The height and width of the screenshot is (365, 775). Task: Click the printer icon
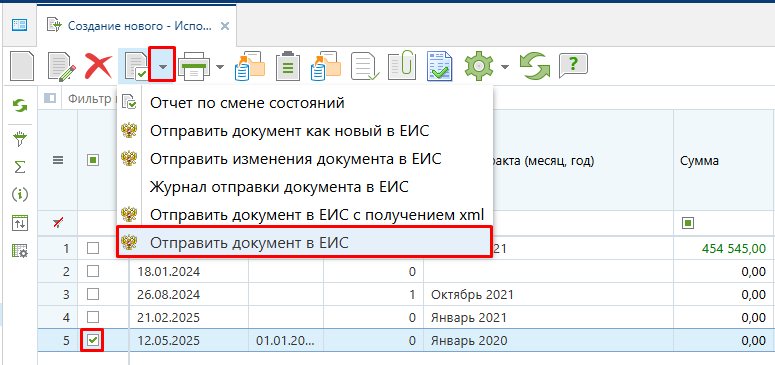coord(195,66)
